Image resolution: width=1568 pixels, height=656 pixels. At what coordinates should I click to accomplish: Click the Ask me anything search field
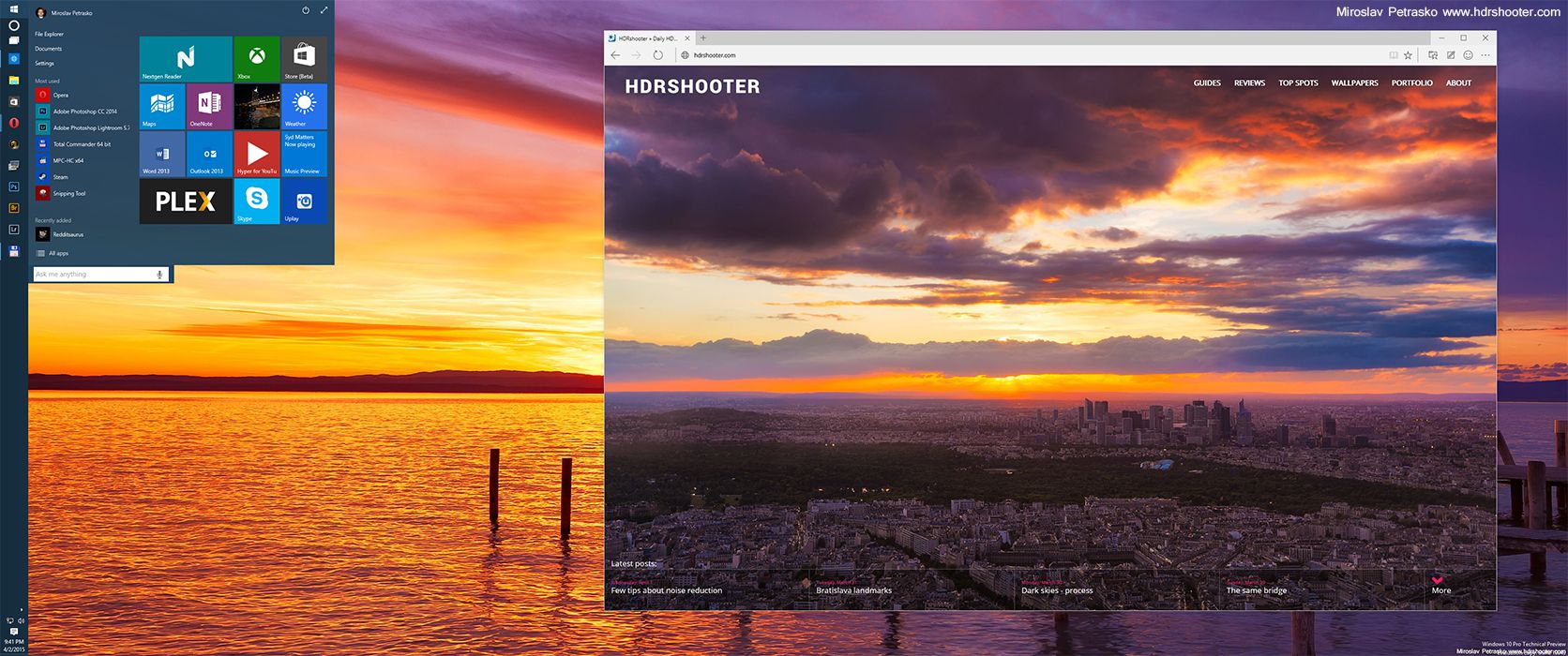point(92,275)
